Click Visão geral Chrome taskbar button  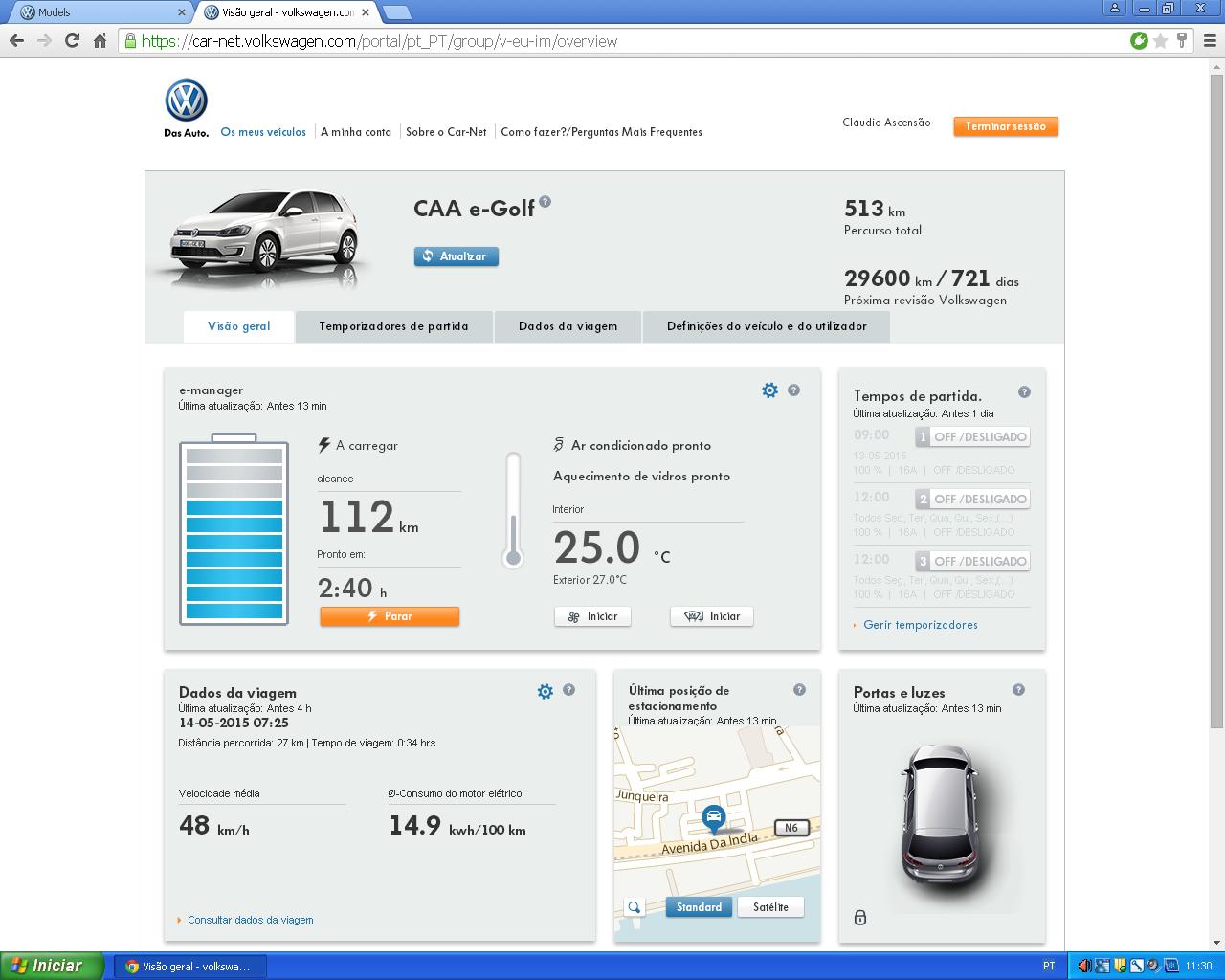coord(190,967)
